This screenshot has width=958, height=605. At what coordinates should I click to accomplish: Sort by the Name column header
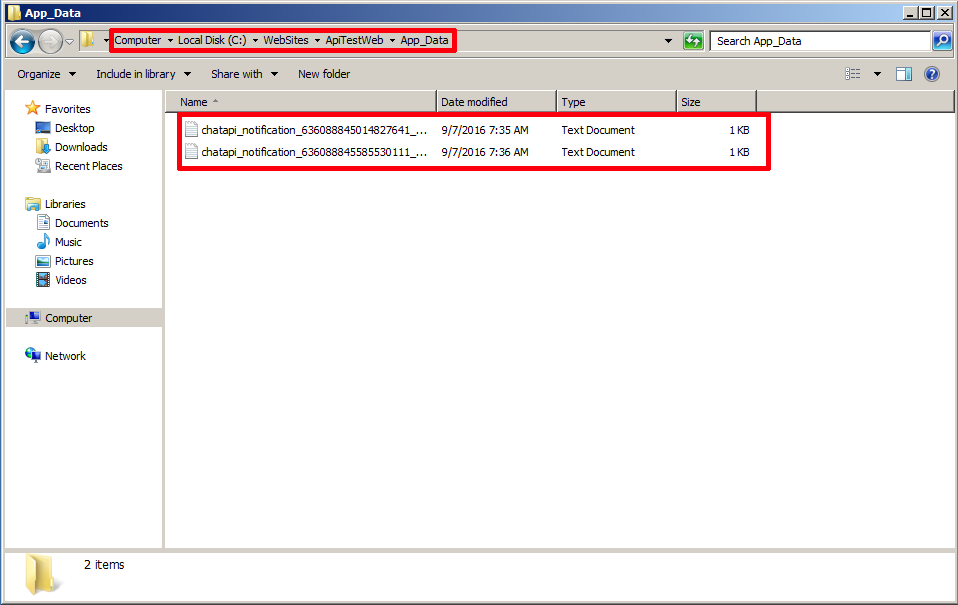[x=301, y=102]
